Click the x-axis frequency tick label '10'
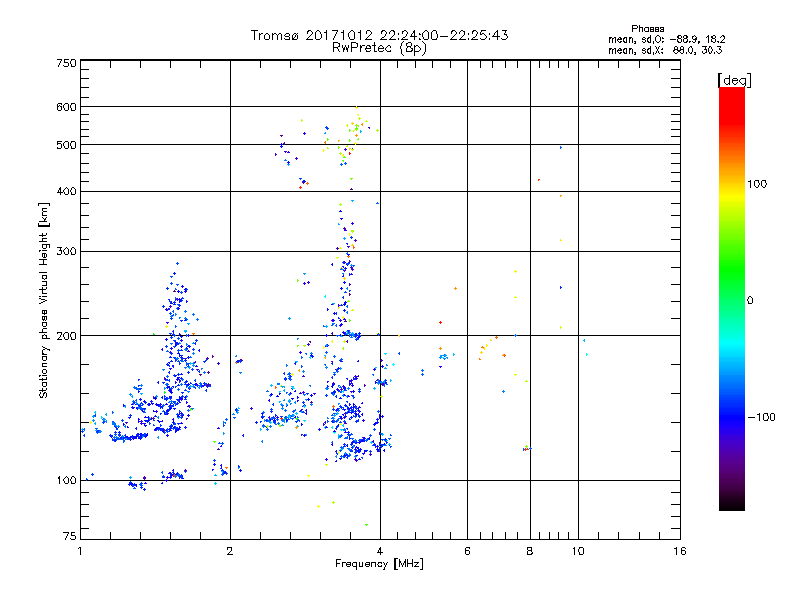Viewport: 800px width, 600px height. tap(578, 551)
